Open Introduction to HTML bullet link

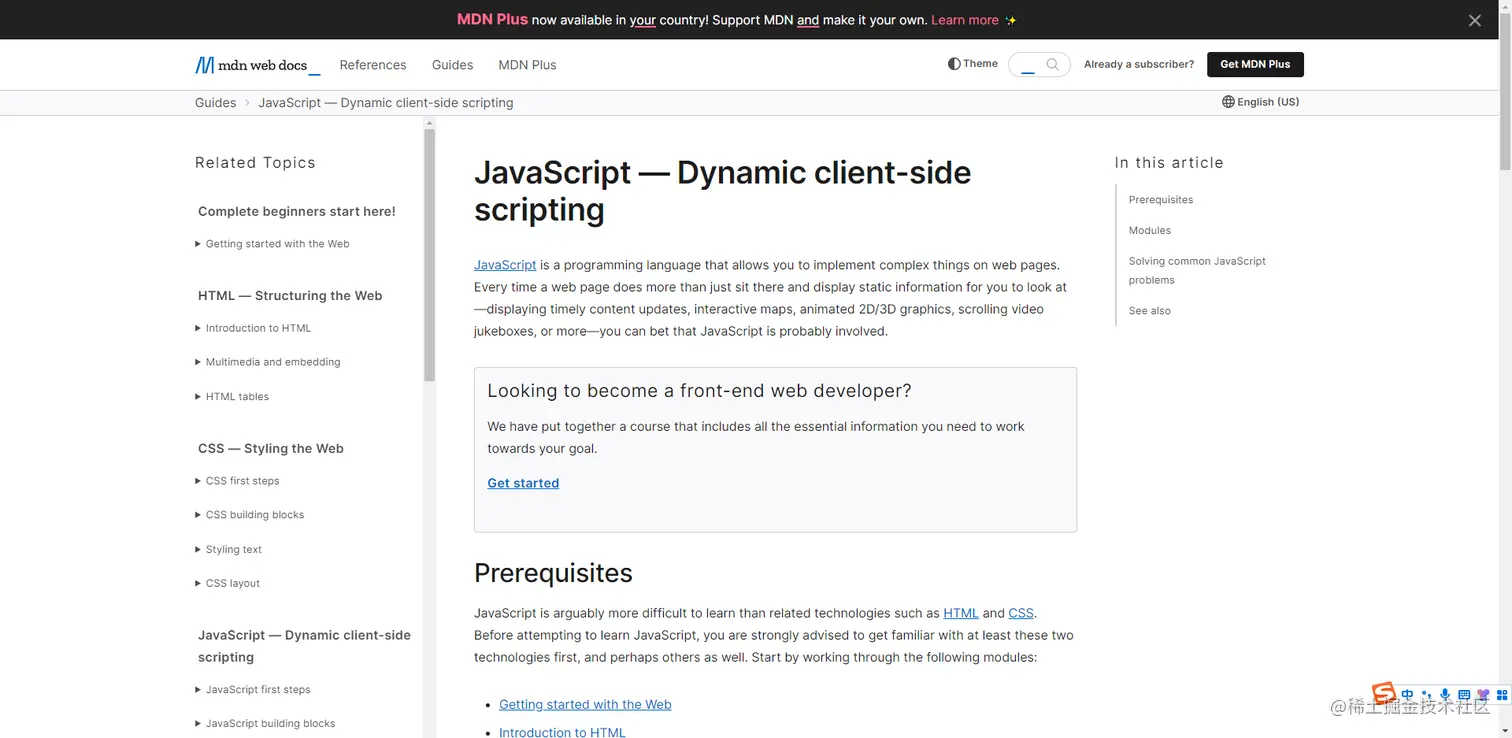(562, 732)
